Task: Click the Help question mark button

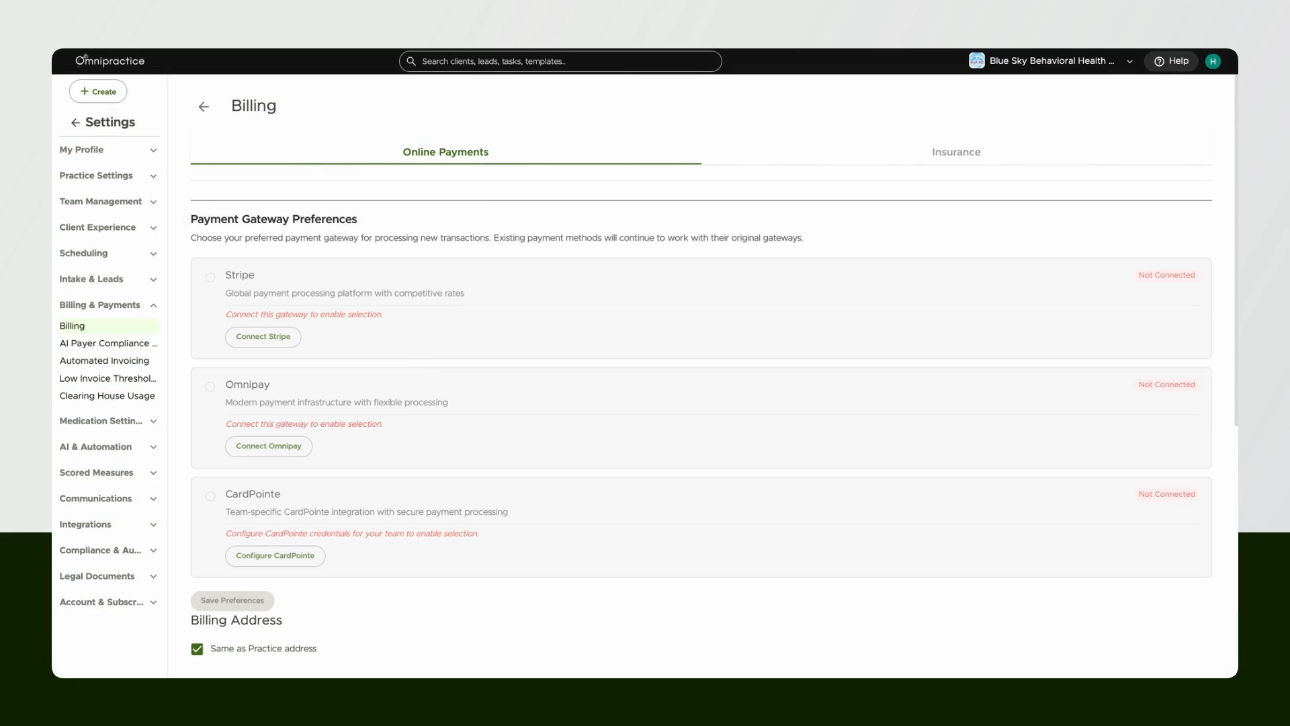Action: click(1171, 61)
